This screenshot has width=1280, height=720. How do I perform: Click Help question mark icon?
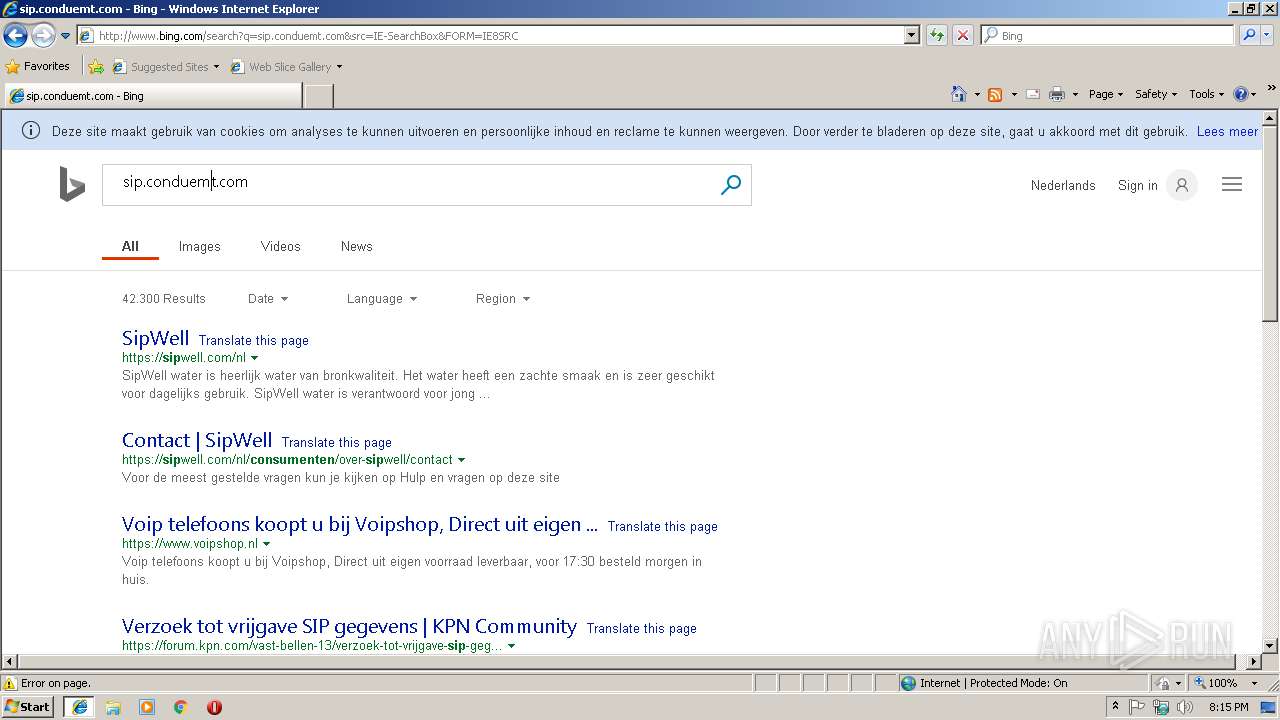[x=1241, y=94]
